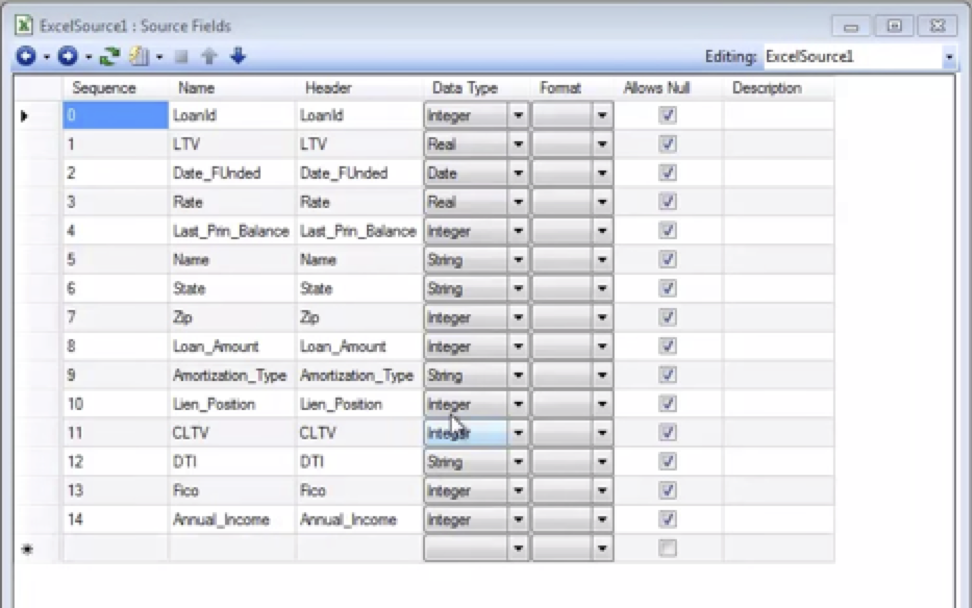
Task: Click the blue back arrow toolbar icon
Action: click(x=25, y=58)
